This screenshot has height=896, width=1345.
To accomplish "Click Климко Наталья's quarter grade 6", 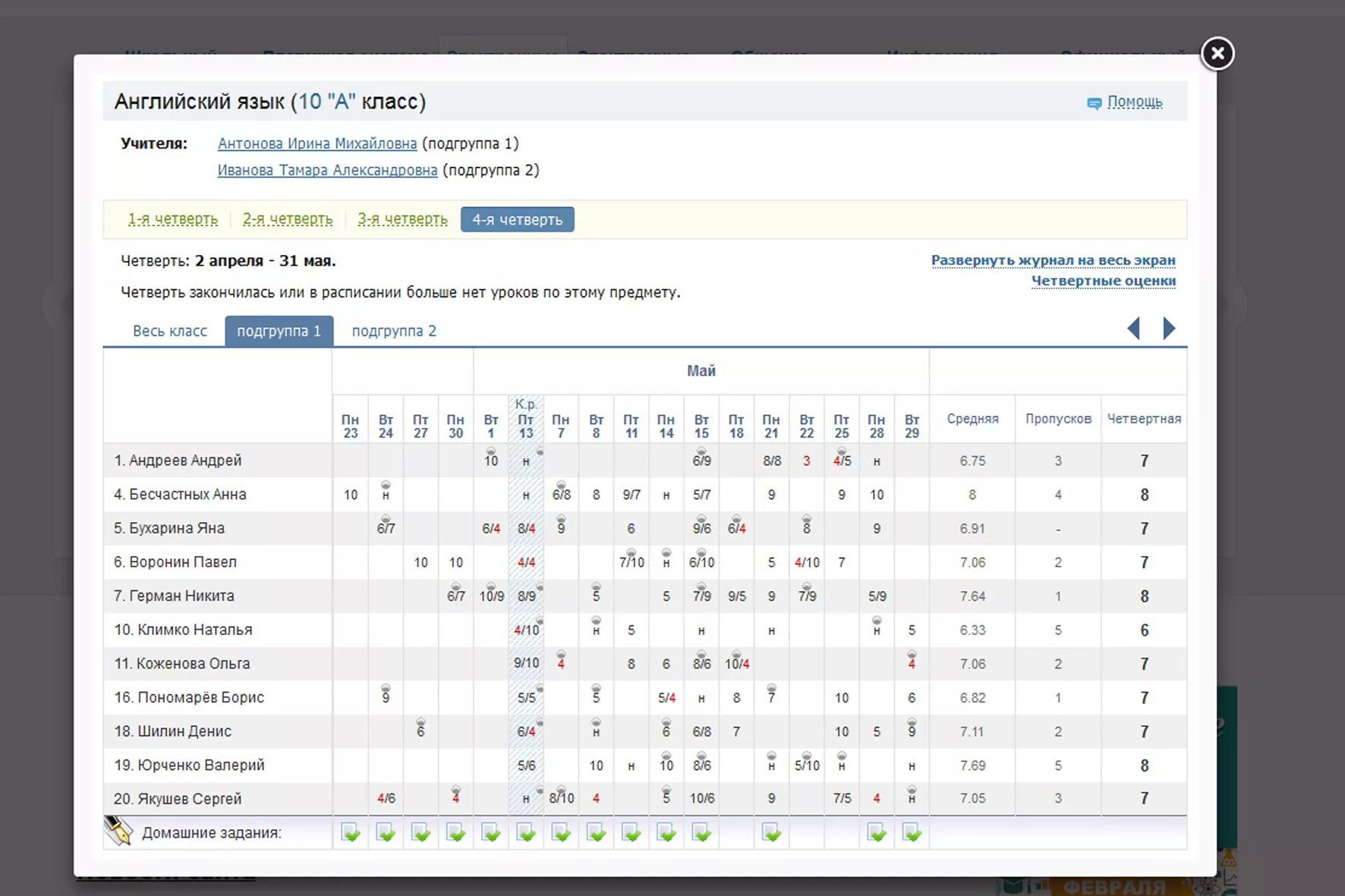I will tap(1144, 630).
